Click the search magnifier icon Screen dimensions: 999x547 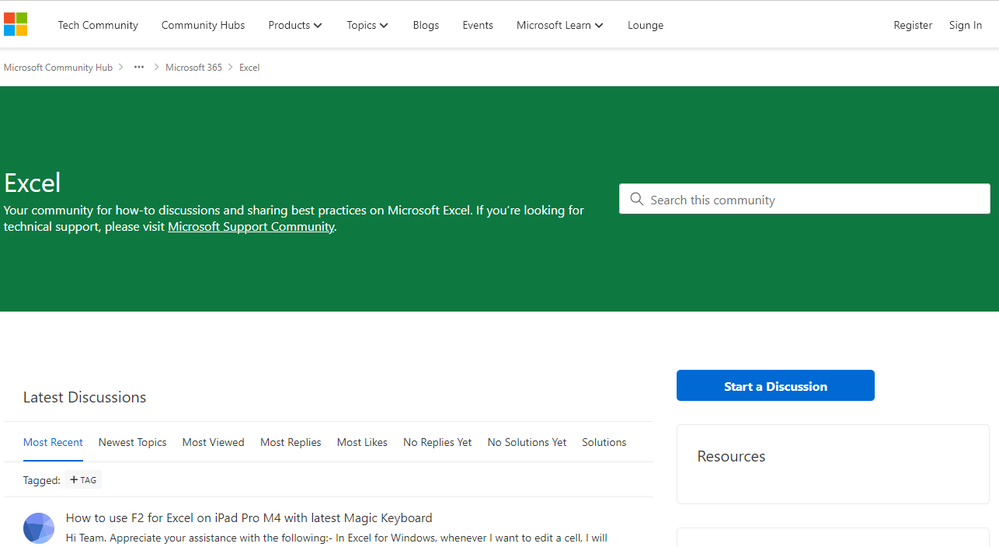(x=636, y=199)
